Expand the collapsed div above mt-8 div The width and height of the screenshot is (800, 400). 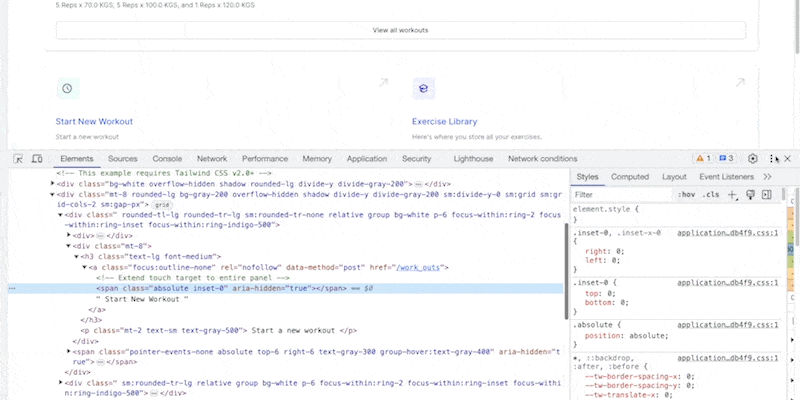(68, 235)
